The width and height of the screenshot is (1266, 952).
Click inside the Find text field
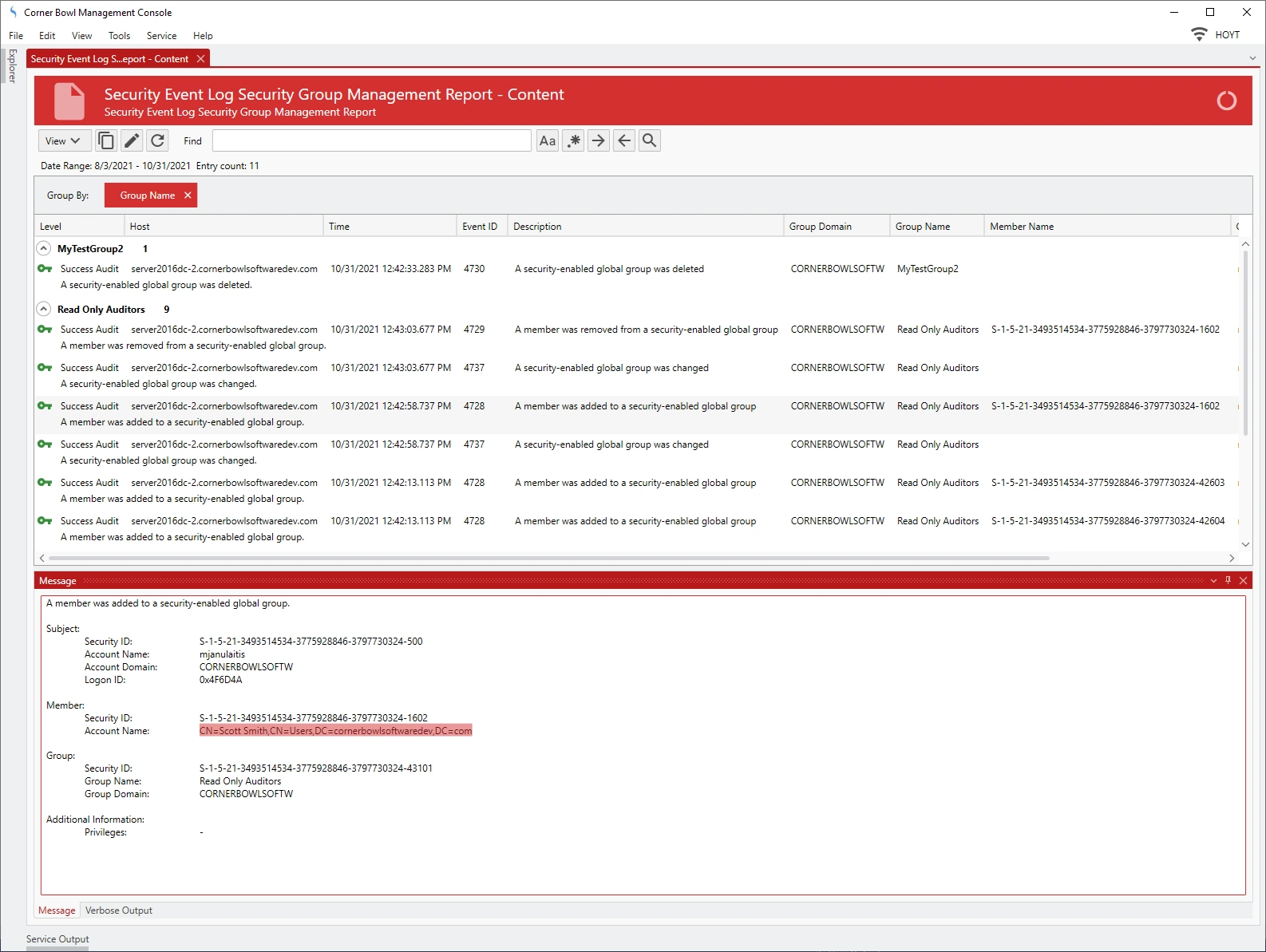coord(371,141)
